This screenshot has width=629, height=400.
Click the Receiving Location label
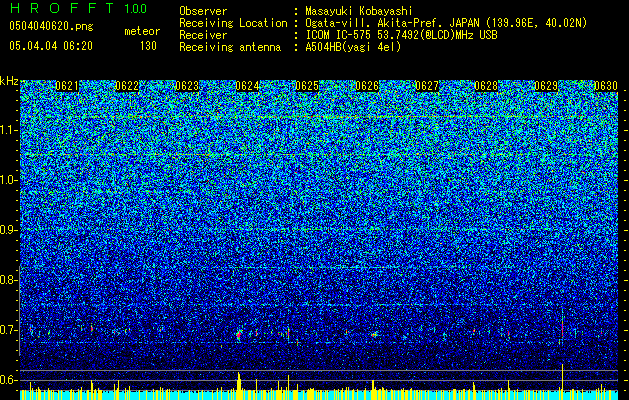pos(233,23)
